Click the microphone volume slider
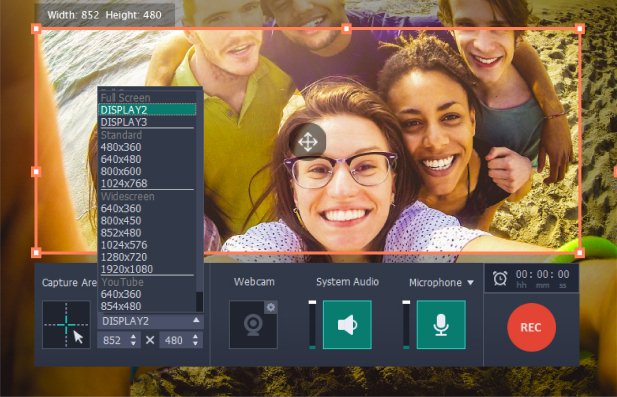Image resolution: width=617 pixels, height=397 pixels. 406,325
